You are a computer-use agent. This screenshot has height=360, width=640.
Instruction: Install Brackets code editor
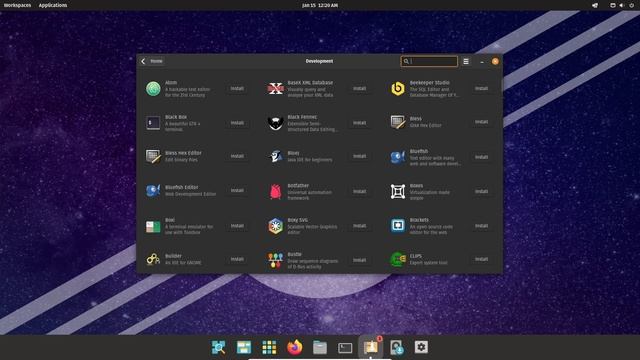[482, 226]
